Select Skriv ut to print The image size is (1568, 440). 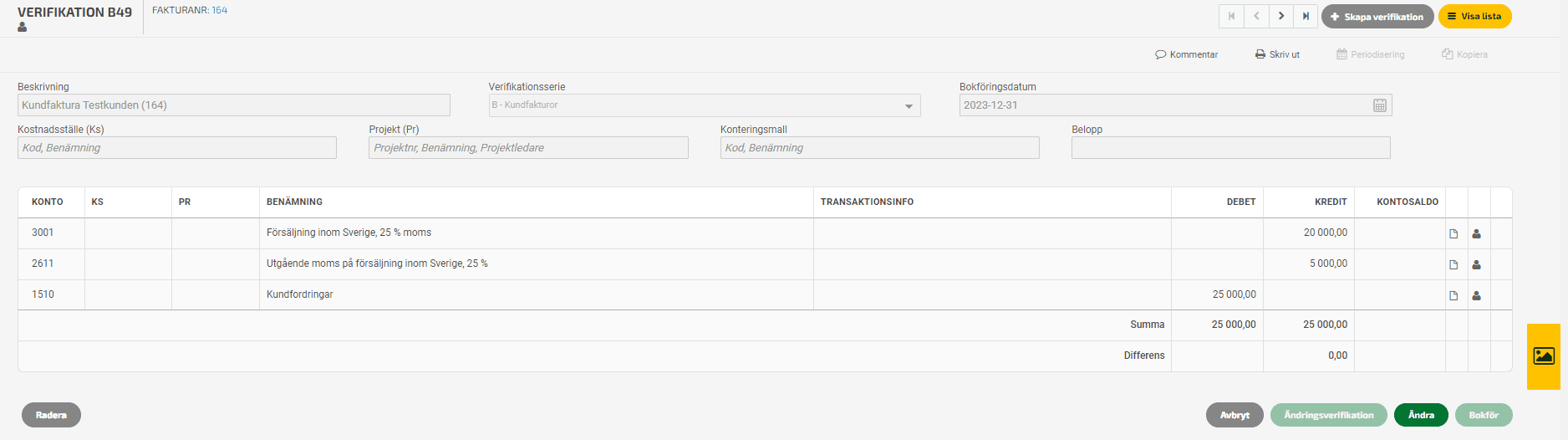(1277, 54)
